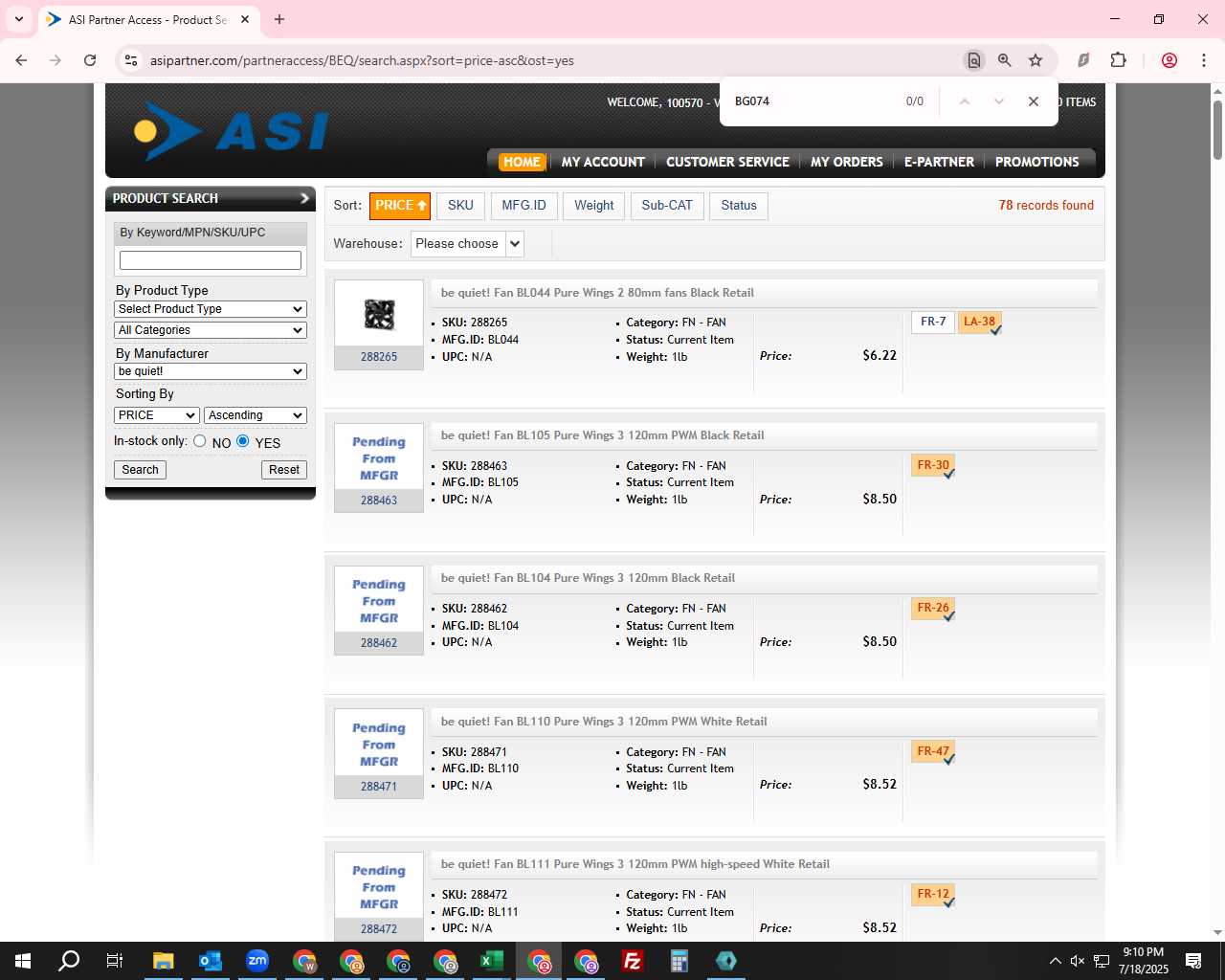Reload the page with refresh icon
This screenshot has width=1225, height=980.
tap(90, 60)
